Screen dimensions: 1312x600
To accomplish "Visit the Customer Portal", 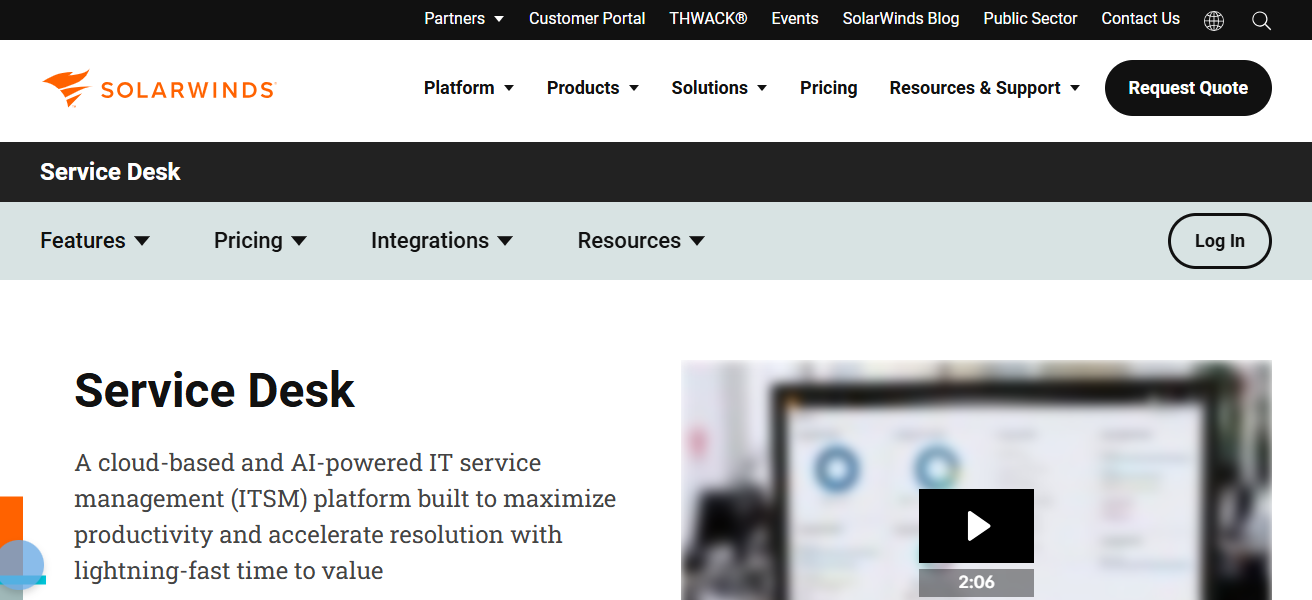I will click(x=587, y=18).
